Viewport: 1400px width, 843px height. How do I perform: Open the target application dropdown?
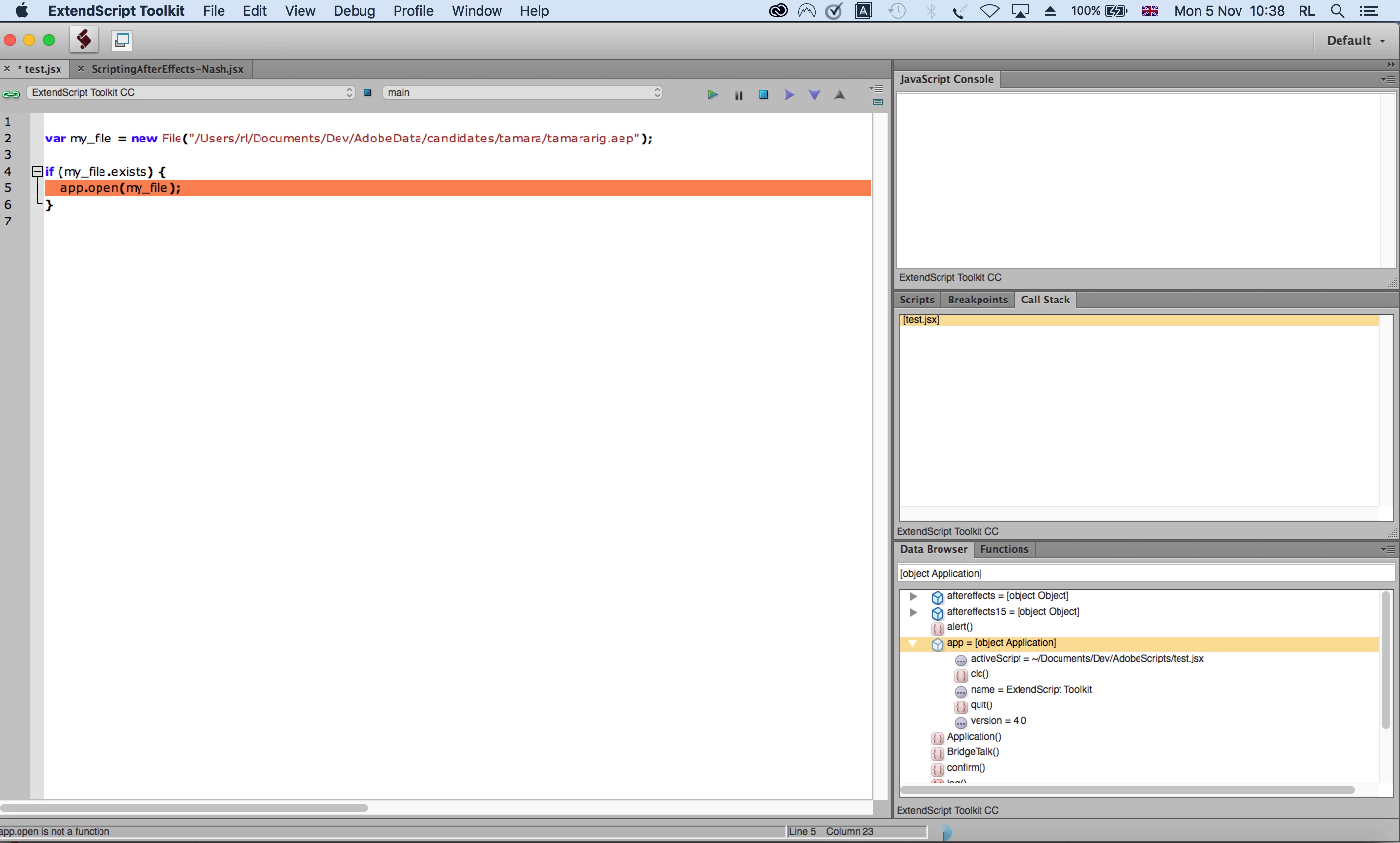click(x=191, y=92)
